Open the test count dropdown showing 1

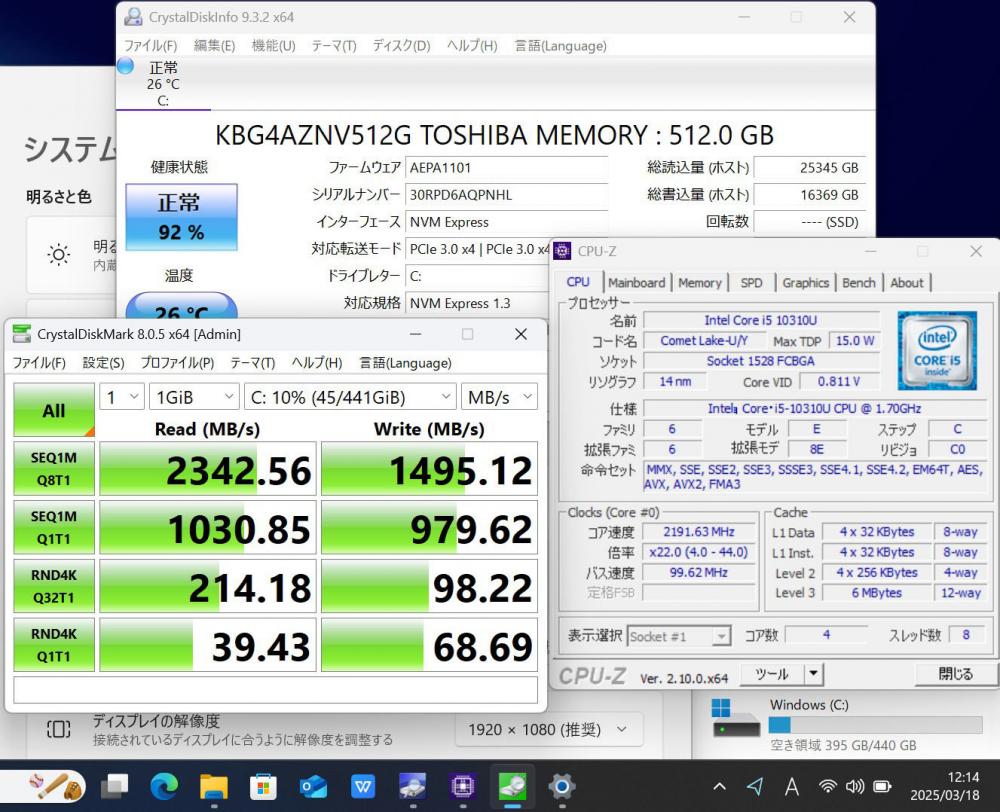[122, 397]
